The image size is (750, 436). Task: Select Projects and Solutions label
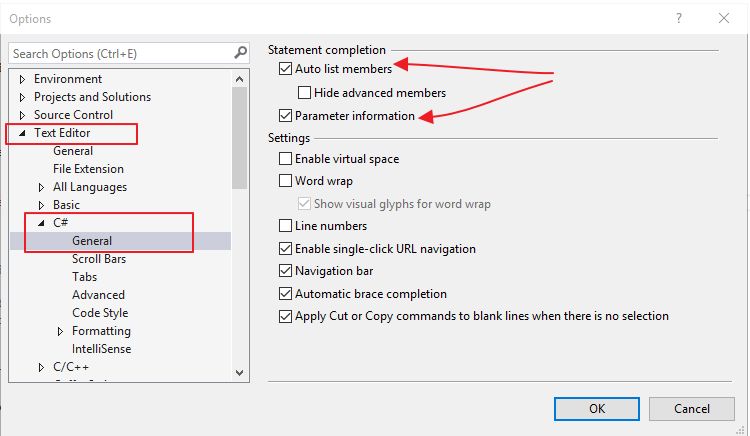[92, 97]
